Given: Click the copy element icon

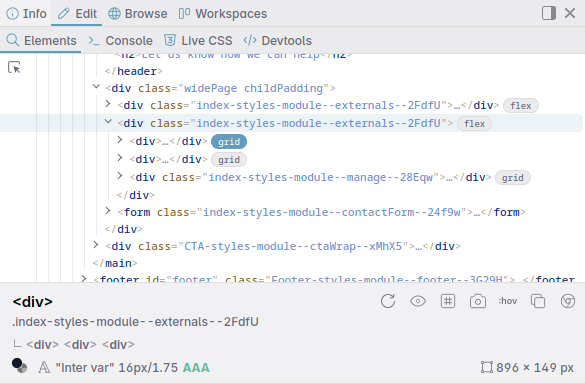Looking at the screenshot, I should coord(538,301).
